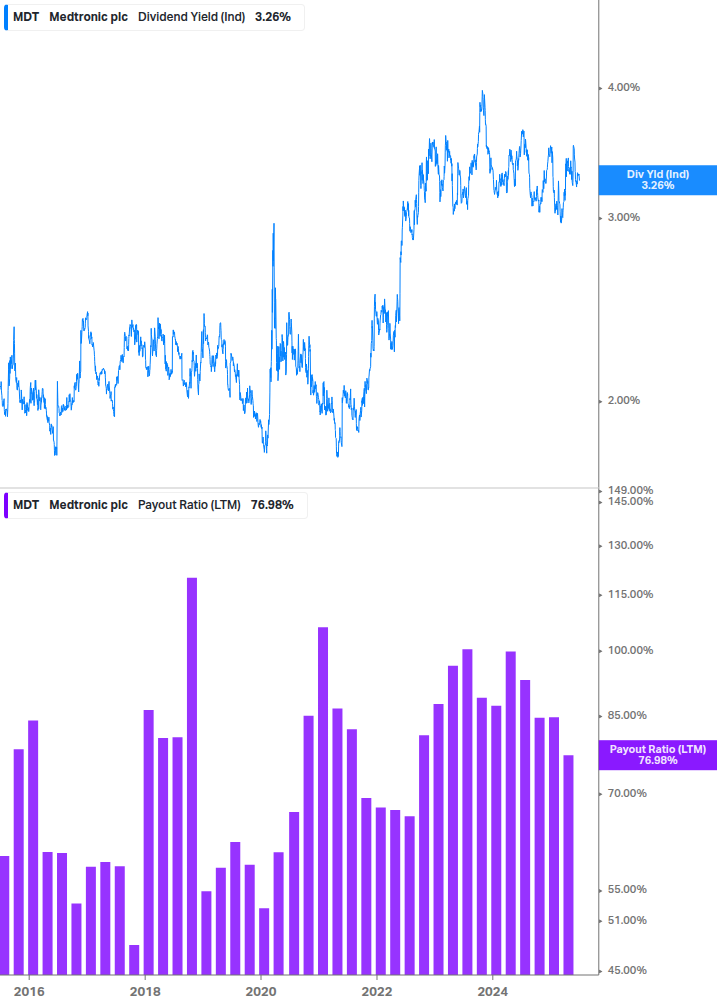Click 'Medtronic plc' in the Dividend Yield legend
The height and width of the screenshot is (1005, 717).
point(88,17)
